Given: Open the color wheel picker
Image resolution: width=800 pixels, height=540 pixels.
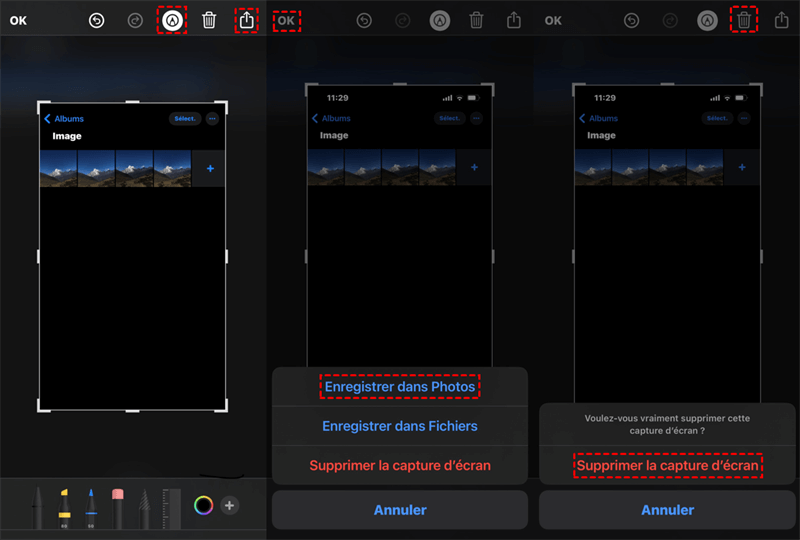Looking at the screenshot, I should (203, 506).
